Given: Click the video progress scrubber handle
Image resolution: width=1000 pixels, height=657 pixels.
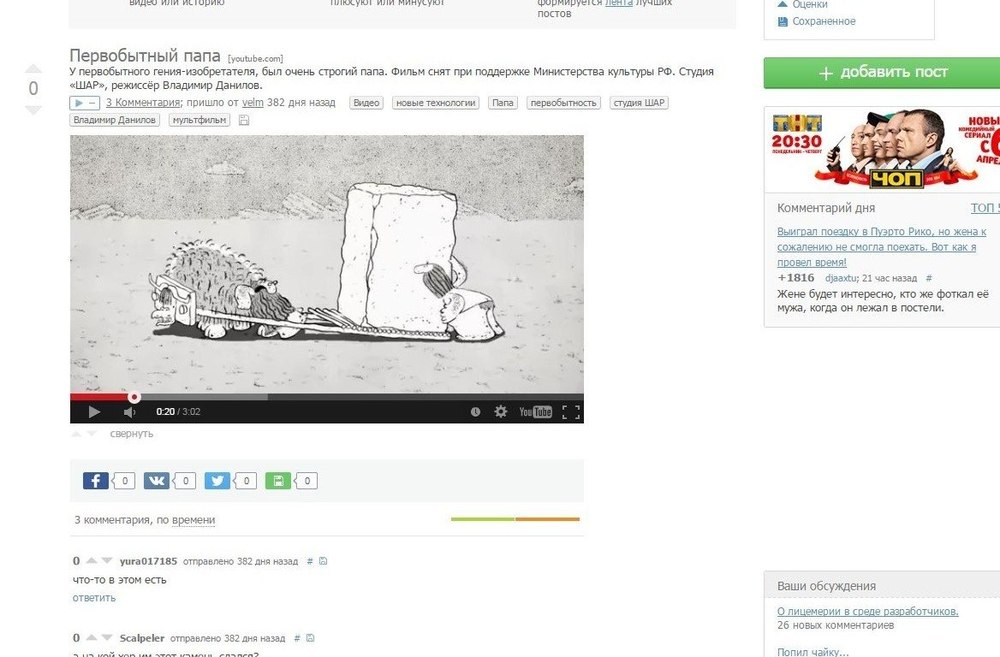Looking at the screenshot, I should point(134,397).
